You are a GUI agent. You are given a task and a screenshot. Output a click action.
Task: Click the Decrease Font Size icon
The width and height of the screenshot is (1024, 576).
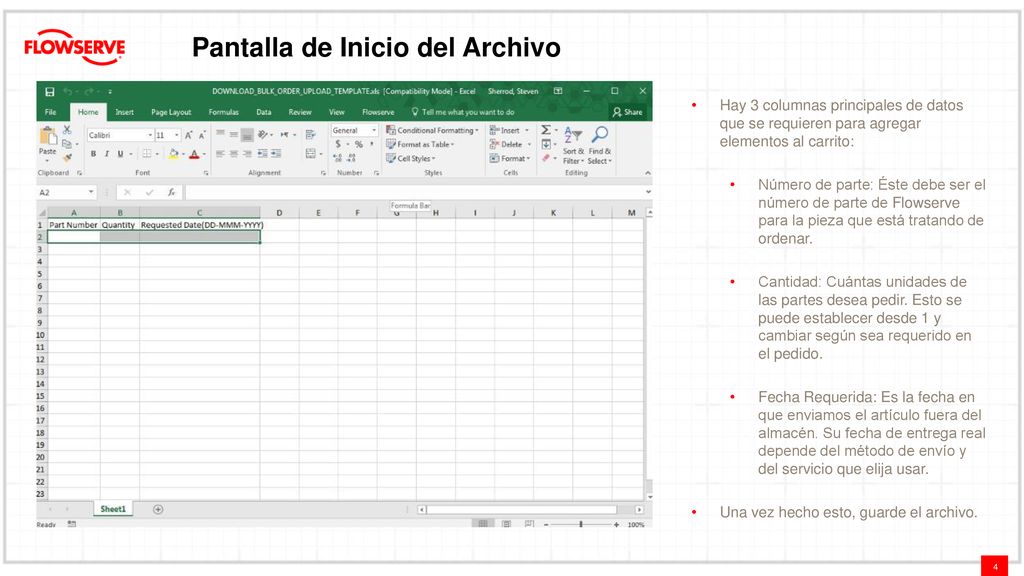coord(202,135)
